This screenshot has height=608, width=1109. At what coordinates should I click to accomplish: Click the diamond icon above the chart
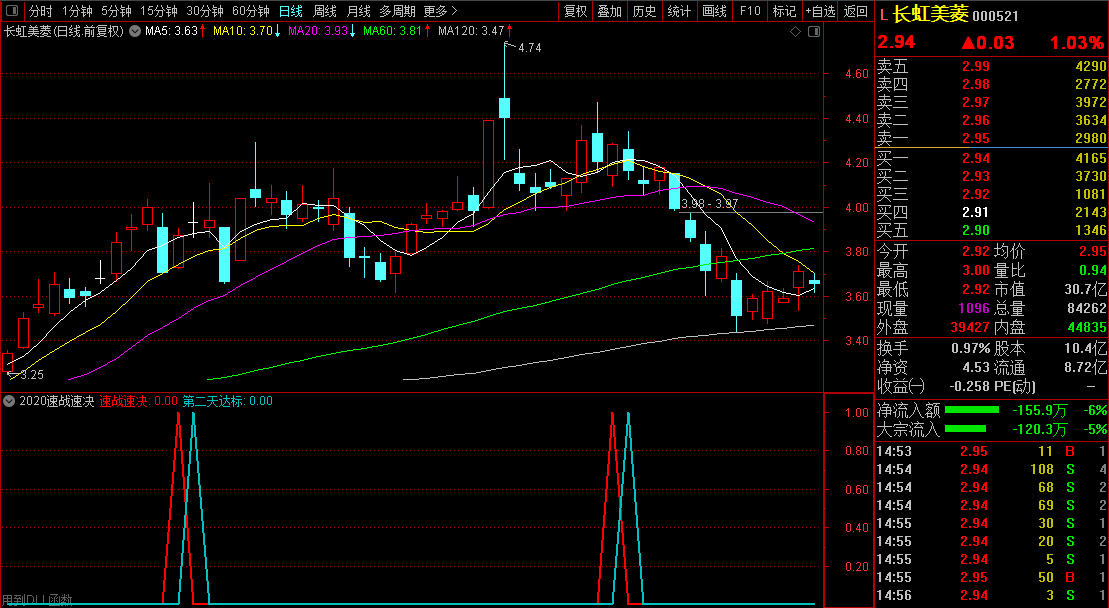point(796,32)
